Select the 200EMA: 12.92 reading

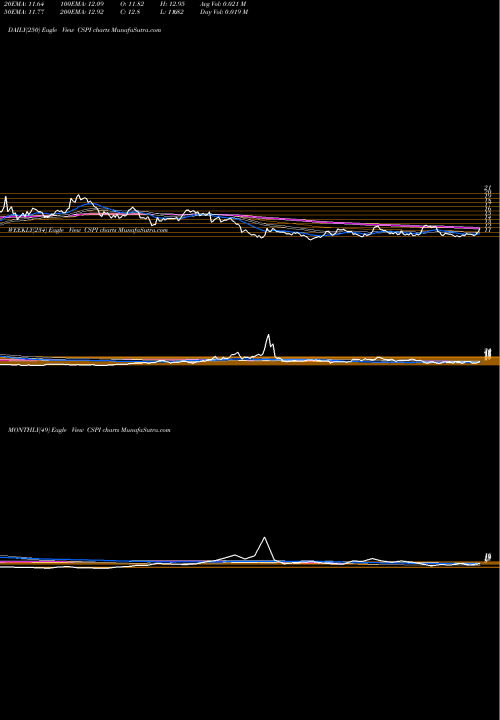pyautogui.click(x=83, y=12)
